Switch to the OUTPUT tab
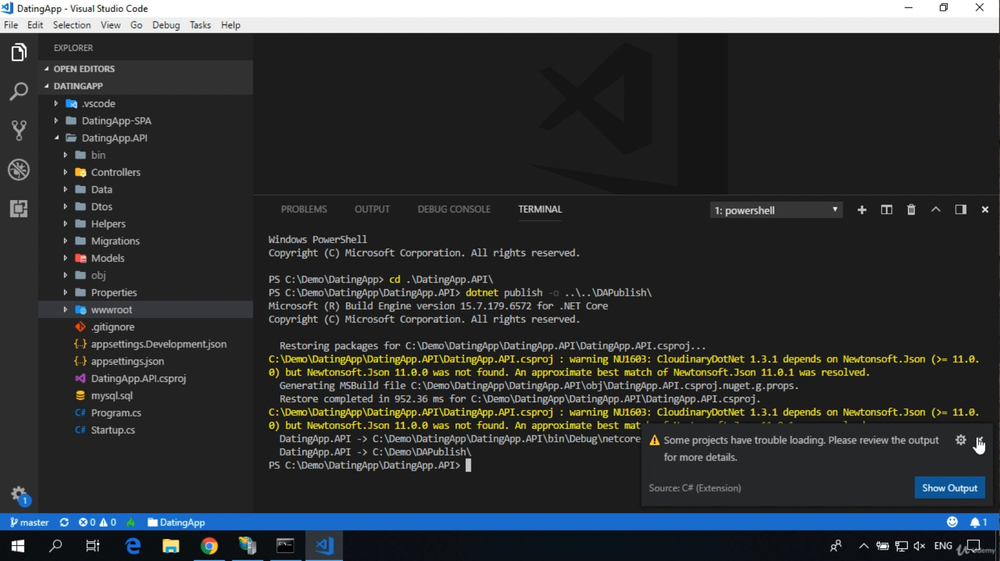 coord(372,209)
